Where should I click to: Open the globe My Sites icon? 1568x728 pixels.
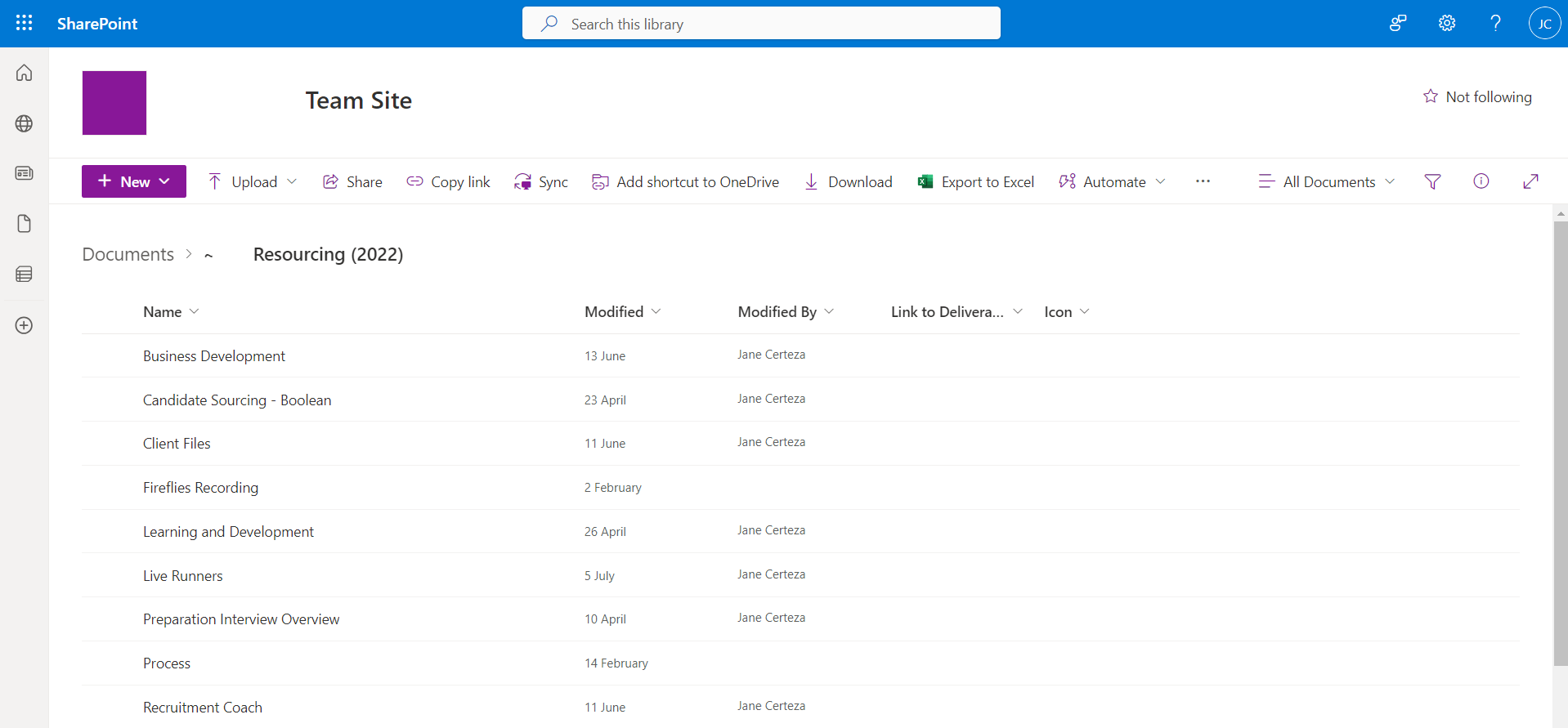25,123
